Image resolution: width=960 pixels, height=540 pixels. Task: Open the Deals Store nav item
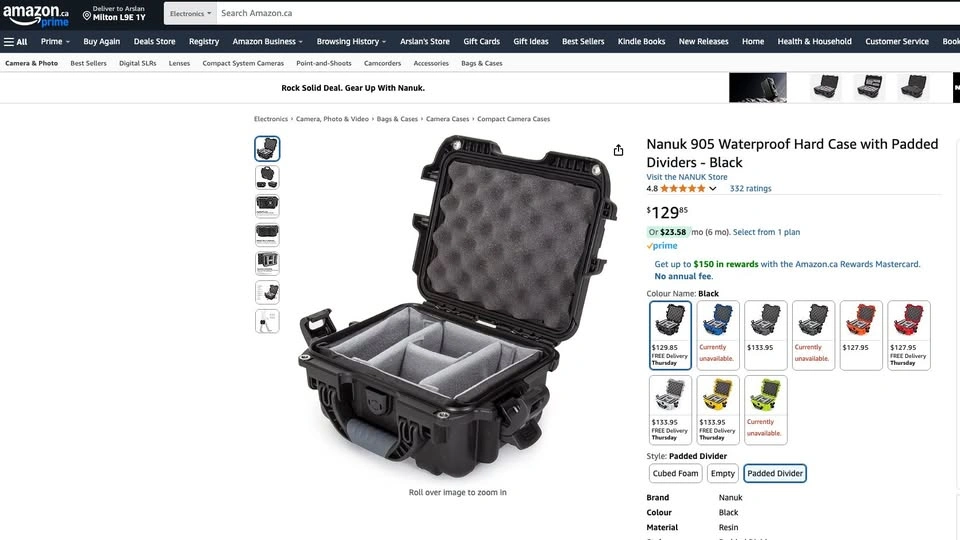click(x=154, y=42)
